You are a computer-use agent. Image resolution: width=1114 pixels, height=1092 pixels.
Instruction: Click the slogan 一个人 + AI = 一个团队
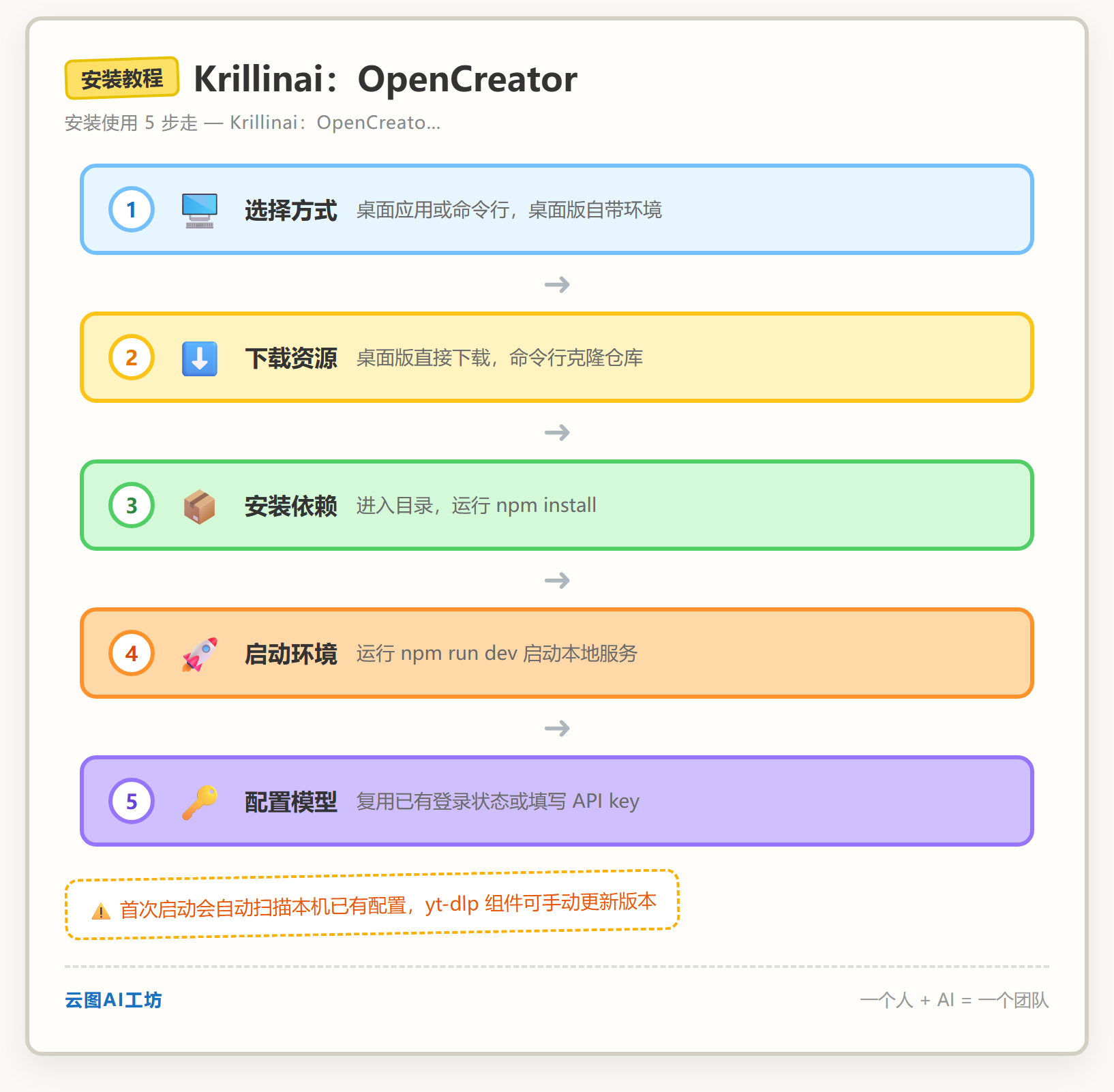tap(954, 1000)
